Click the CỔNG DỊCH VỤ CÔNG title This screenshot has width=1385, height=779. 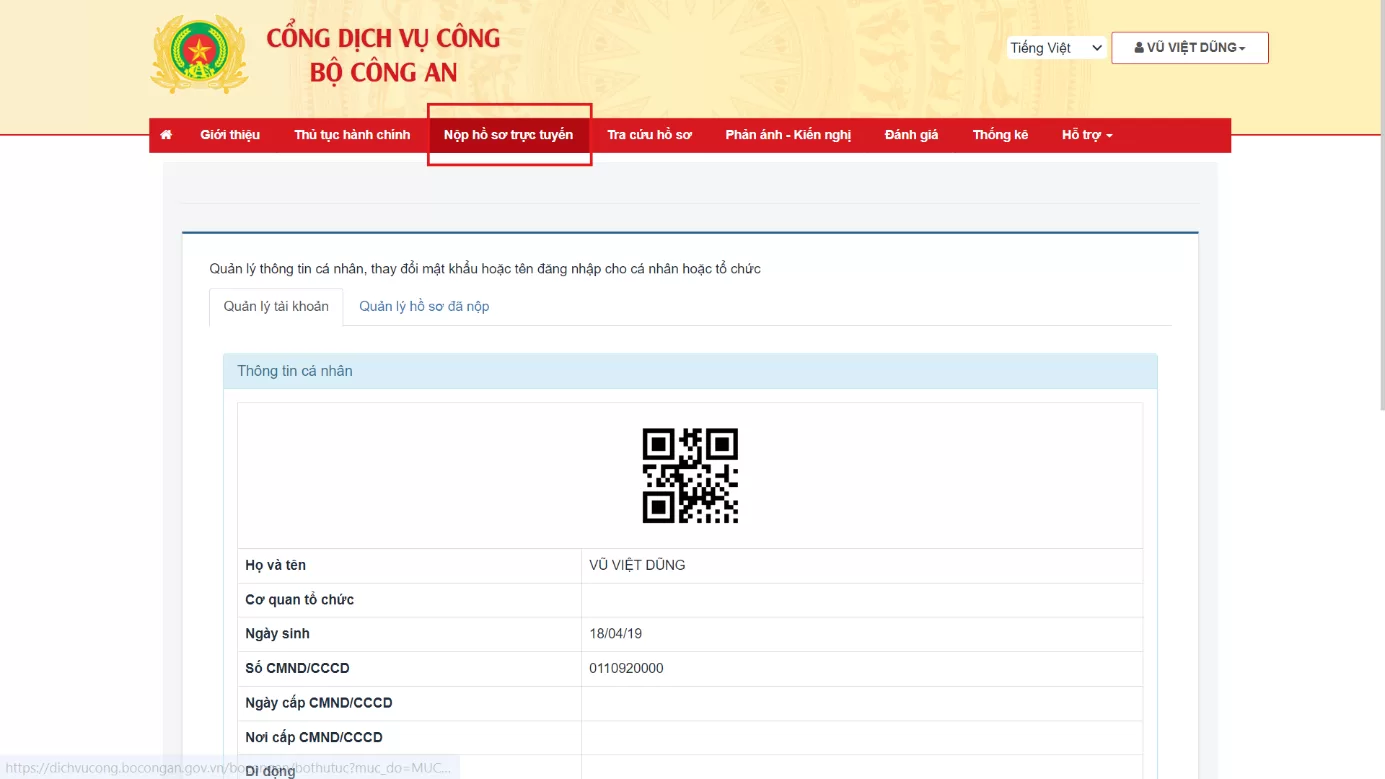[383, 39]
